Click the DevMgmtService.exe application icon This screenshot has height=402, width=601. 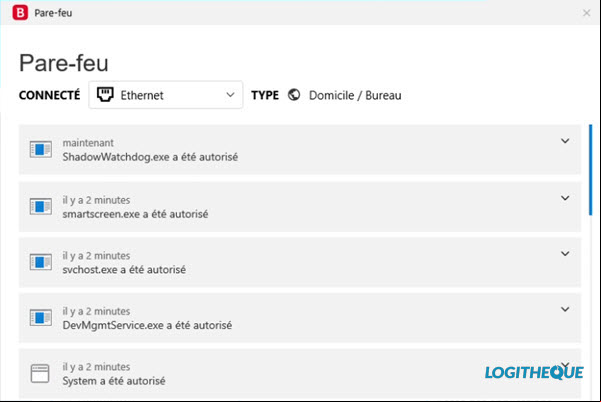coord(41,318)
